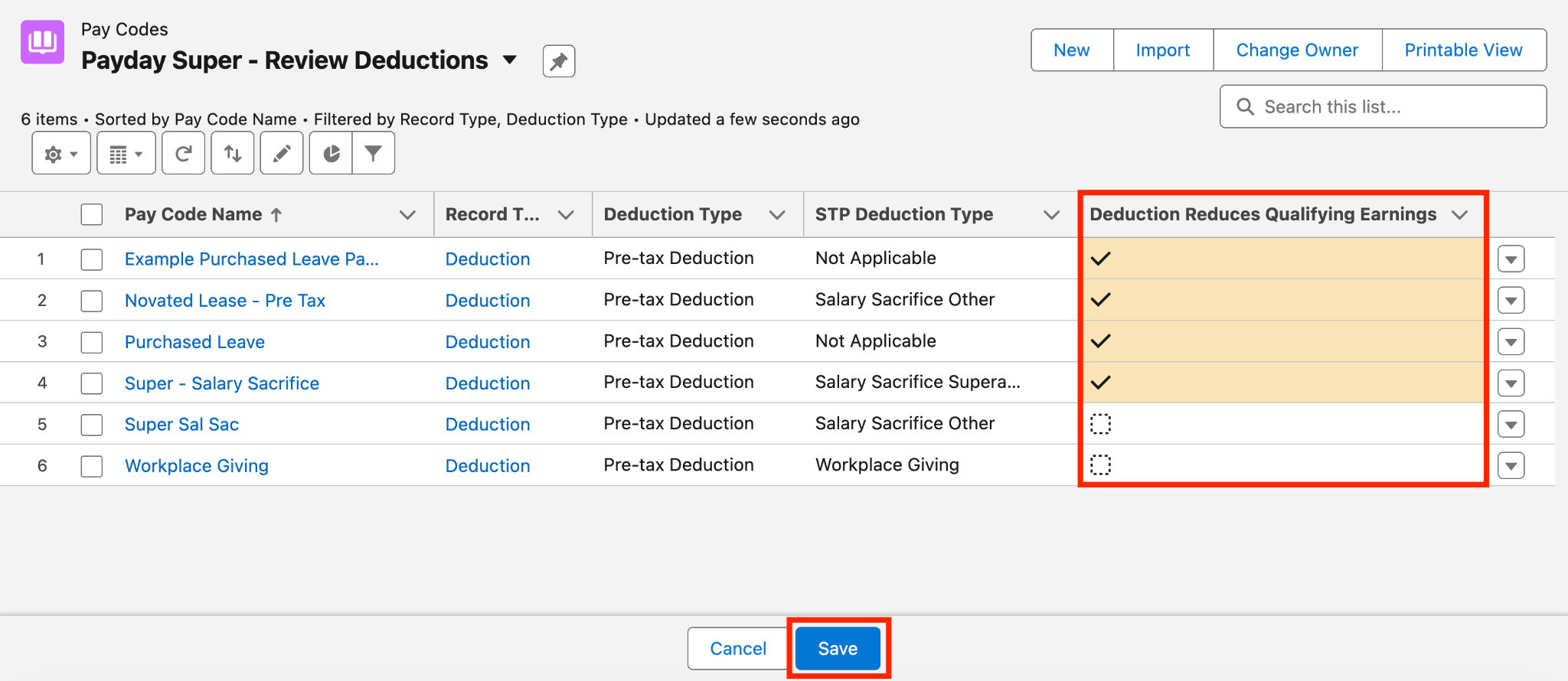1568x681 pixels.
Task: Open the display as table menu
Action: pyautogui.click(x=126, y=154)
